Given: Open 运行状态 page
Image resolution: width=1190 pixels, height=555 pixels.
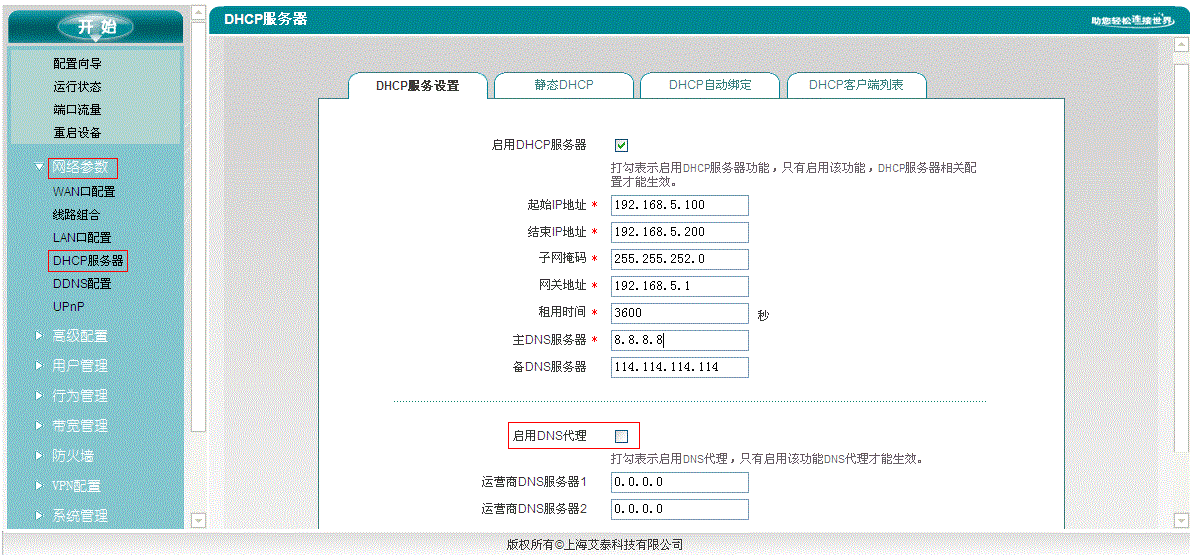Looking at the screenshot, I should pos(77,87).
